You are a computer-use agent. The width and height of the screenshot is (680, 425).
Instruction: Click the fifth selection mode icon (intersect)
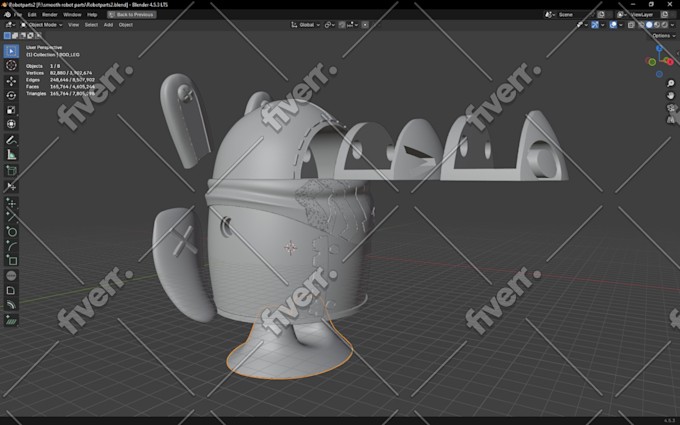pyautogui.click(x=38, y=36)
